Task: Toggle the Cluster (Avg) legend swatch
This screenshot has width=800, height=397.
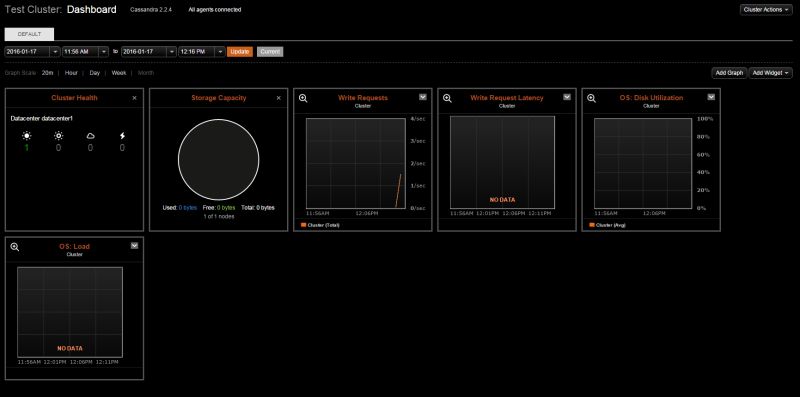Action: click(592, 225)
